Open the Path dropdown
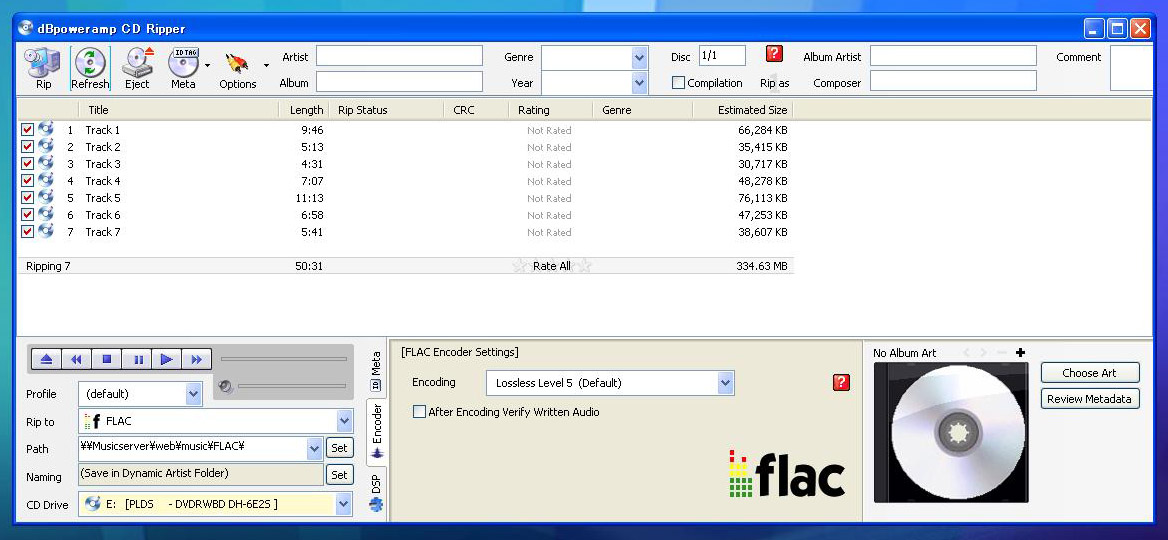Image resolution: width=1168 pixels, height=540 pixels. 314,448
